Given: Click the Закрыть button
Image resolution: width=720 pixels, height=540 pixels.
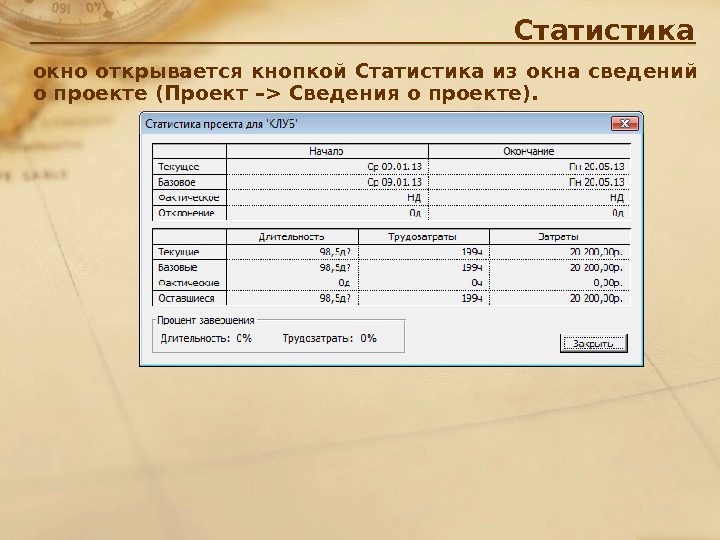Looking at the screenshot, I should coord(593,343).
